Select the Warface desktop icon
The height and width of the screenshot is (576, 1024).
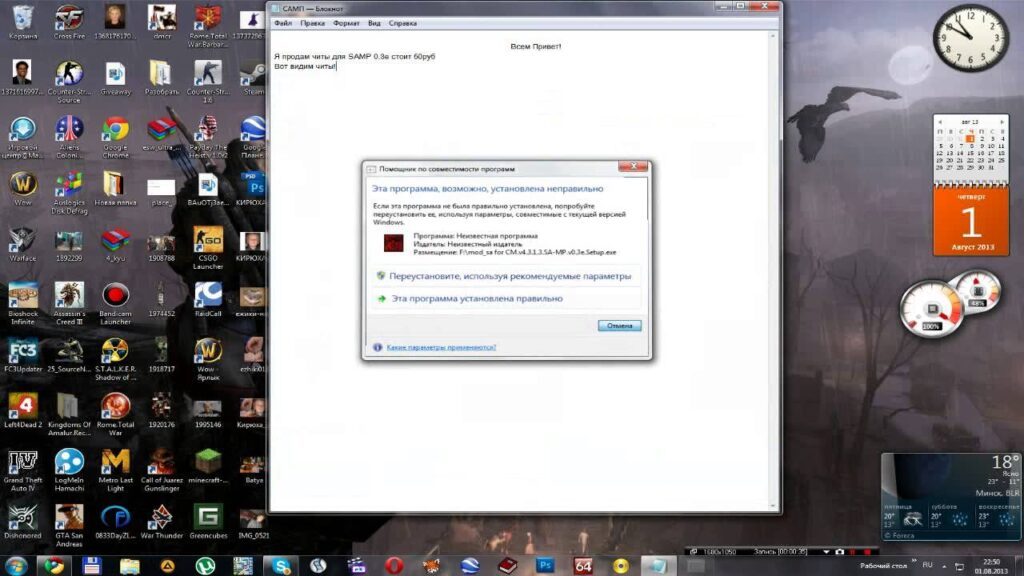(x=23, y=245)
